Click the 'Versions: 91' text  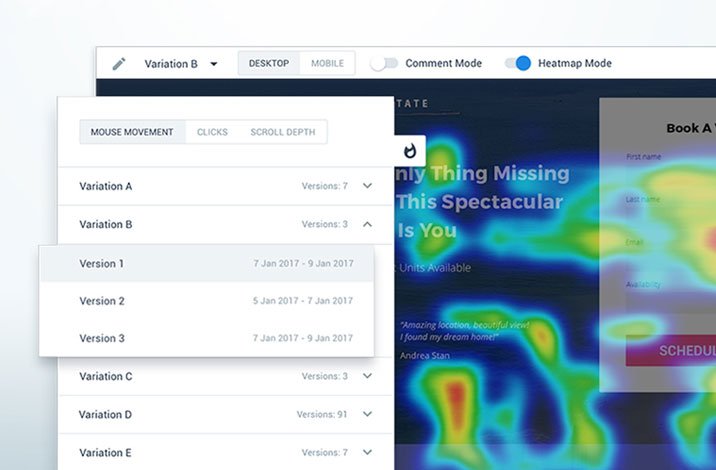click(x=322, y=414)
